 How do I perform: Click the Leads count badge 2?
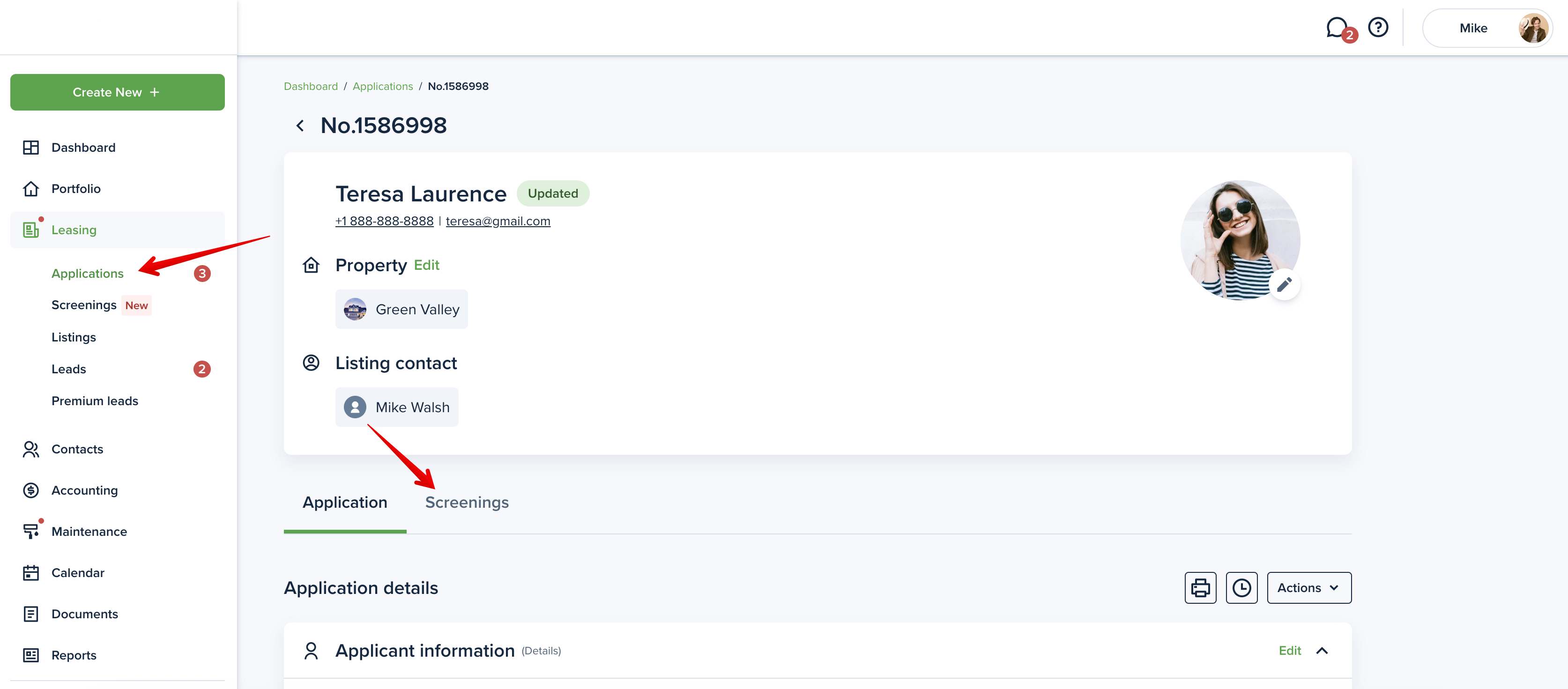tap(202, 369)
